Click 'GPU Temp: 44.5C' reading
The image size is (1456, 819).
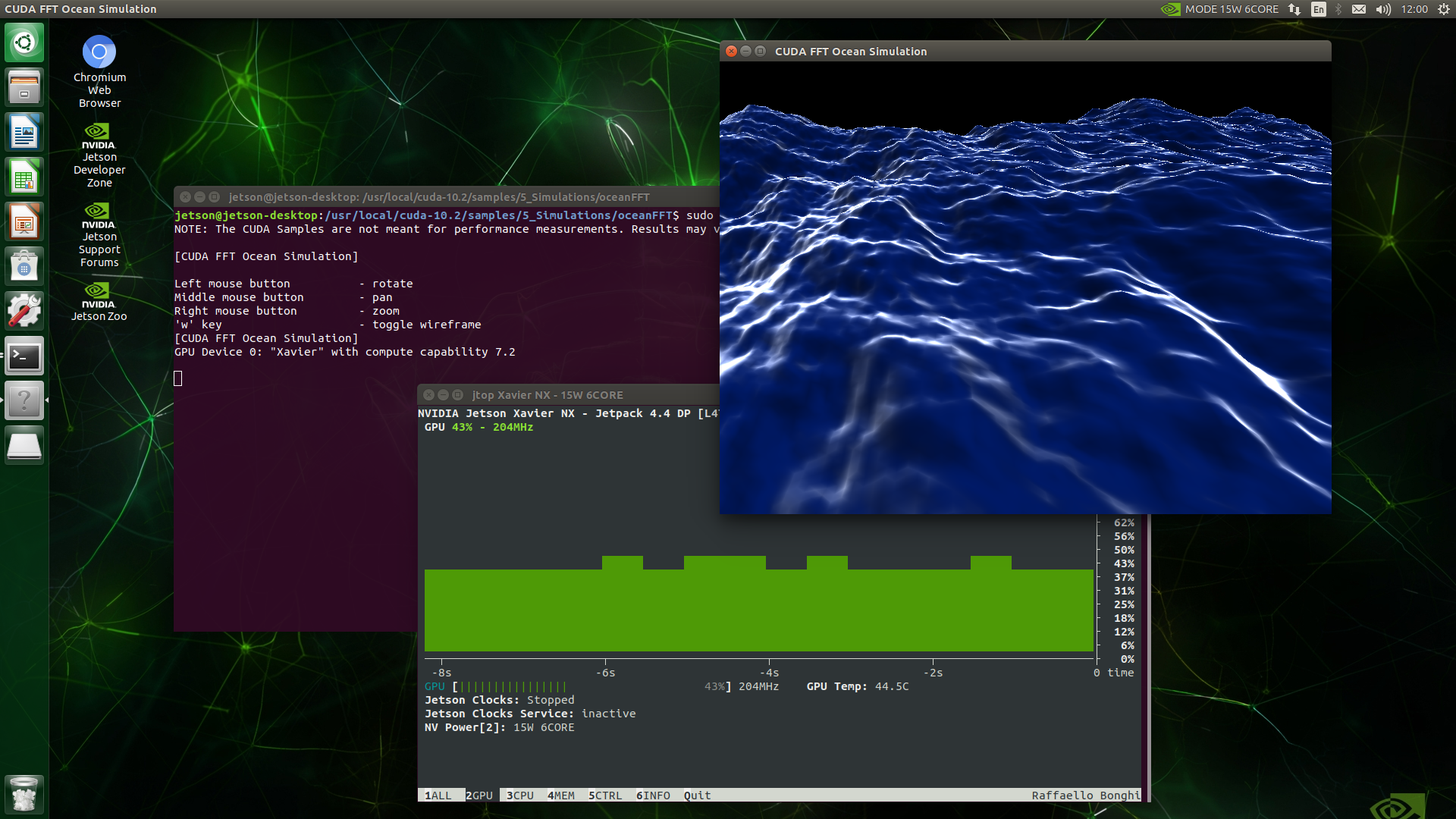click(x=858, y=686)
